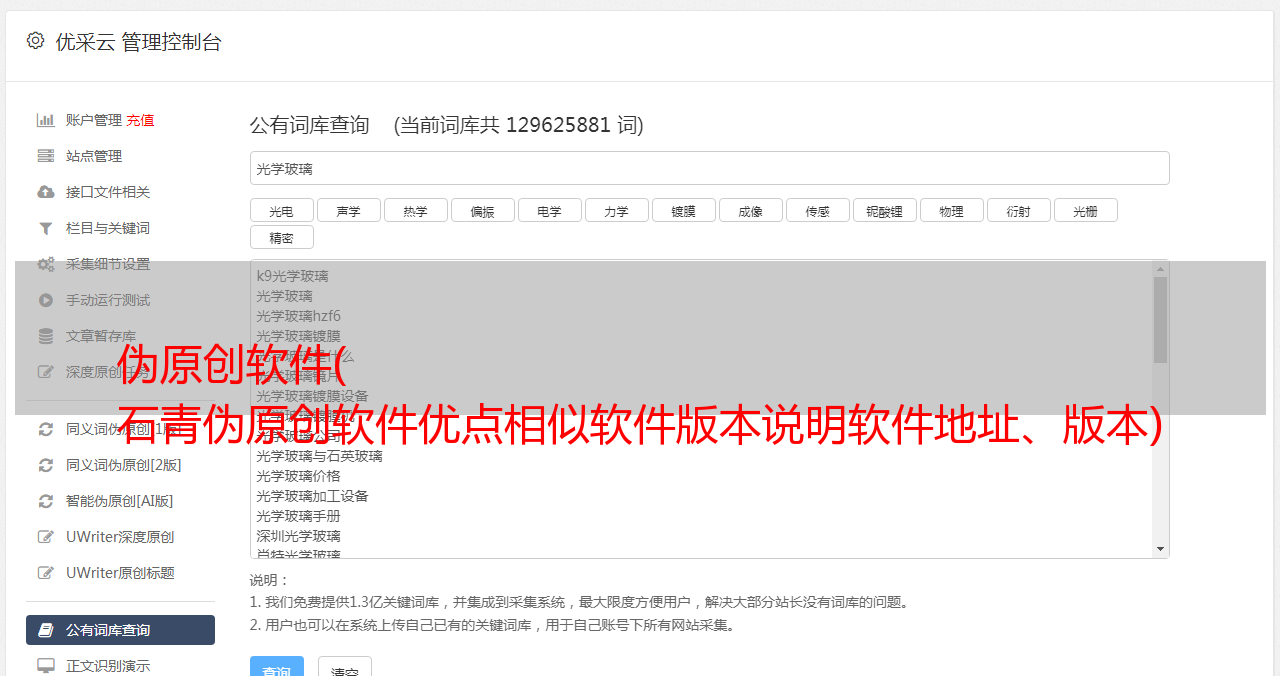Click the refresh icon for 智能伪原创[AI版]
Viewport: 1280px width, 676px height.
coord(46,501)
